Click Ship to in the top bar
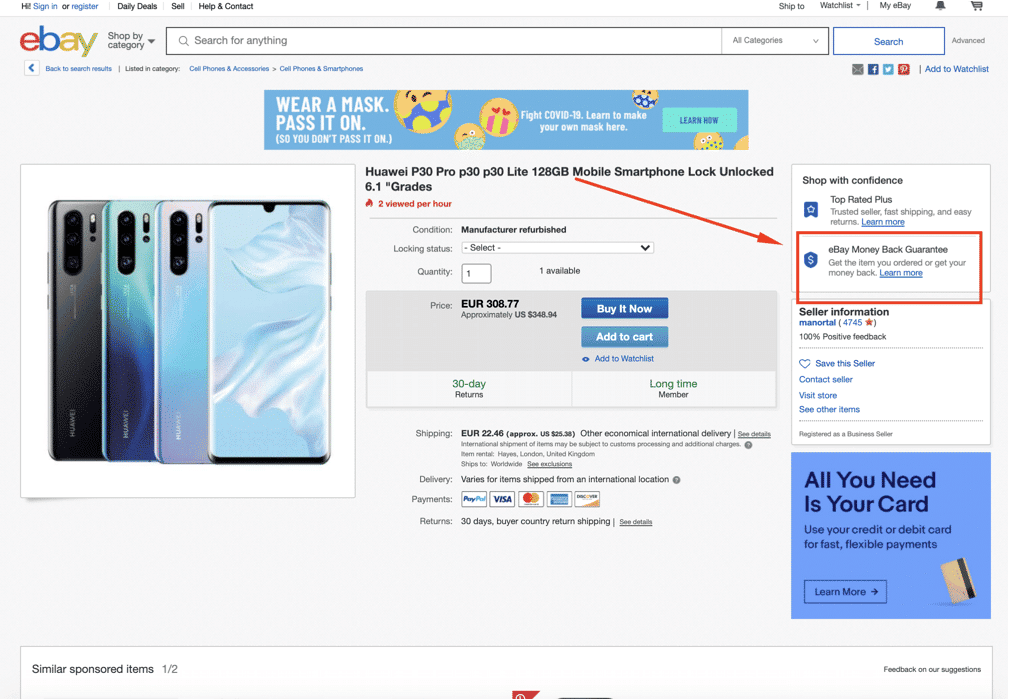 [791, 6]
